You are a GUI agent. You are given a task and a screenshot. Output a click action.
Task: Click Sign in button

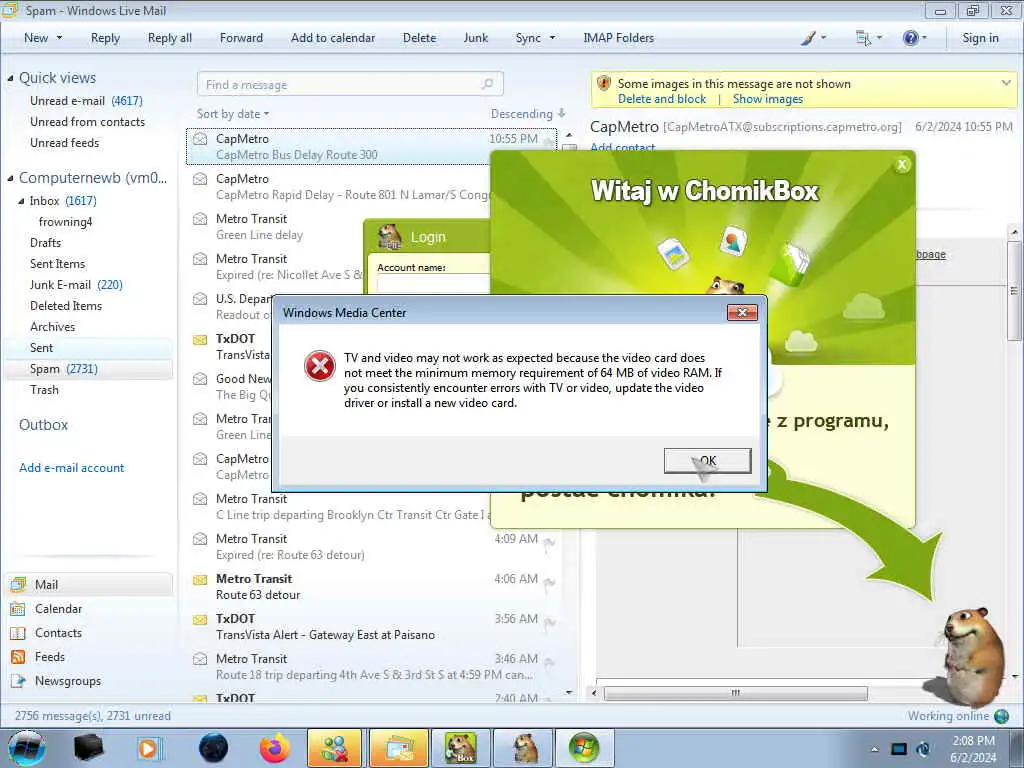(980, 38)
